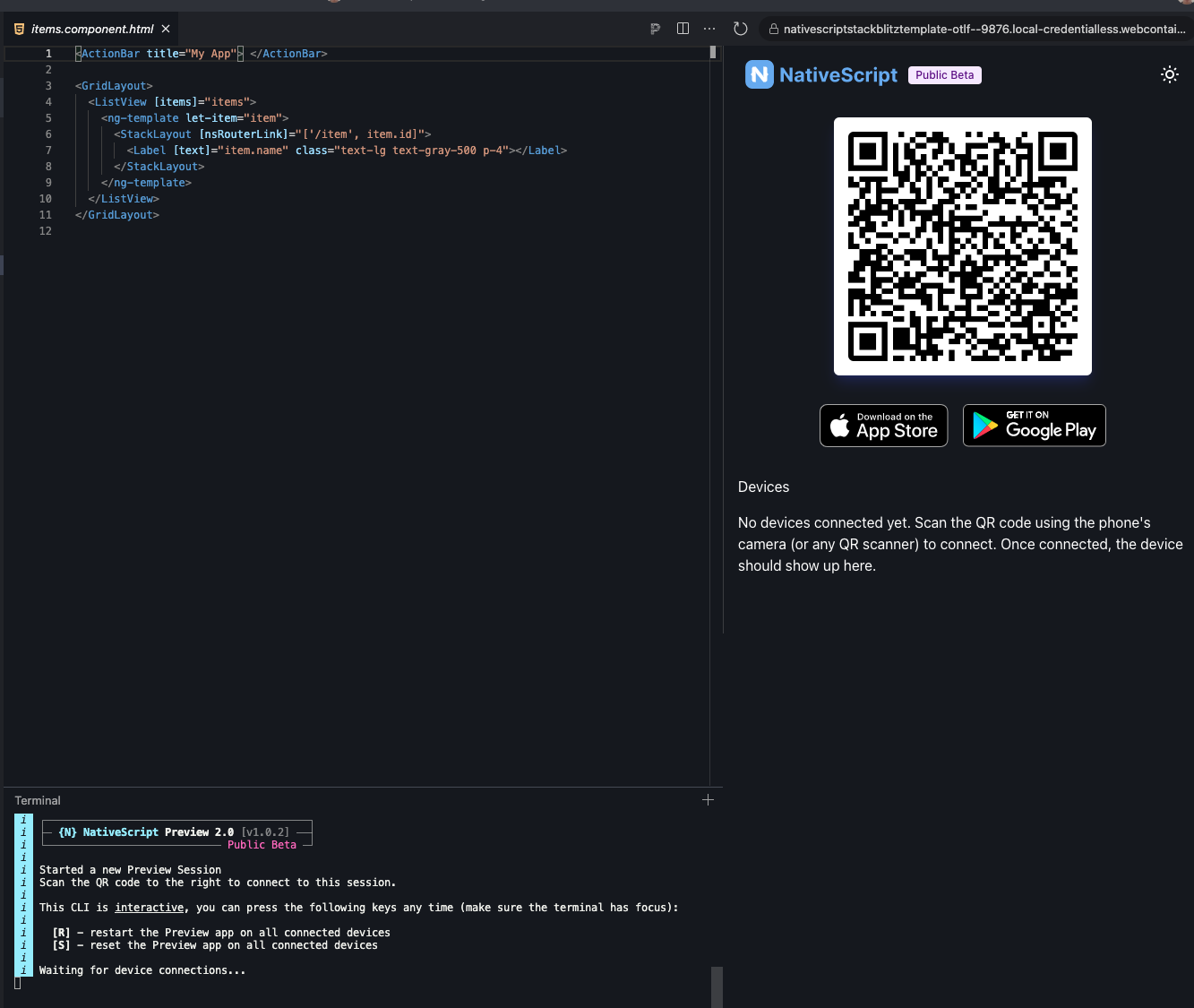1194x1008 pixels.
Task: Click the closing </StackLayout> tag
Action: pyautogui.click(x=159, y=167)
